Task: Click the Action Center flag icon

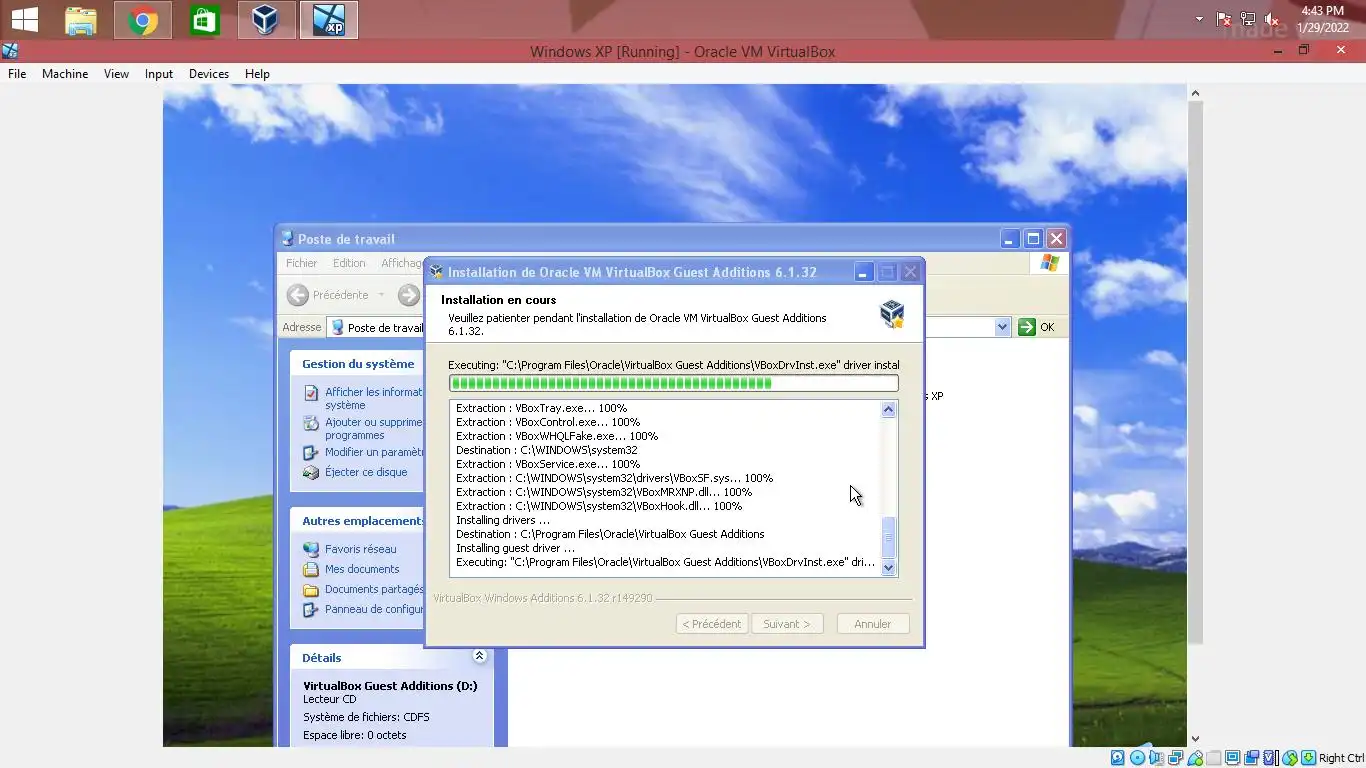Action: click(x=1223, y=19)
